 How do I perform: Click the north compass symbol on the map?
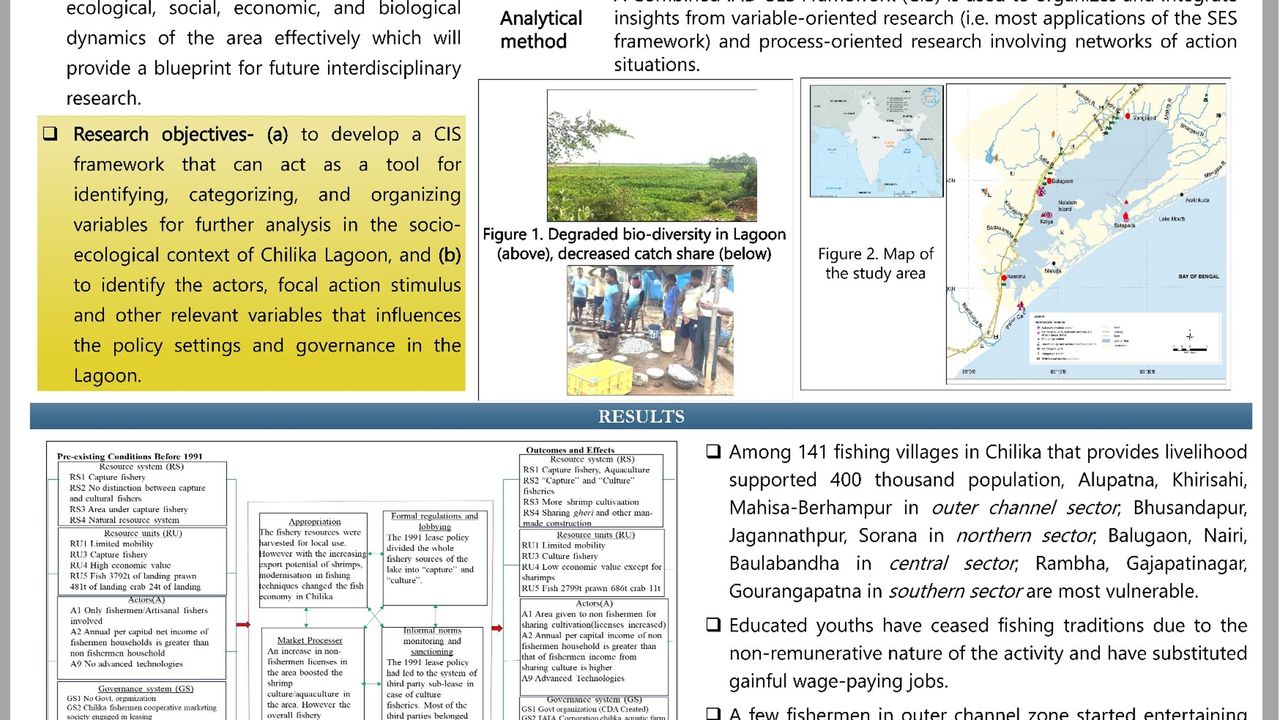pos(1189,336)
